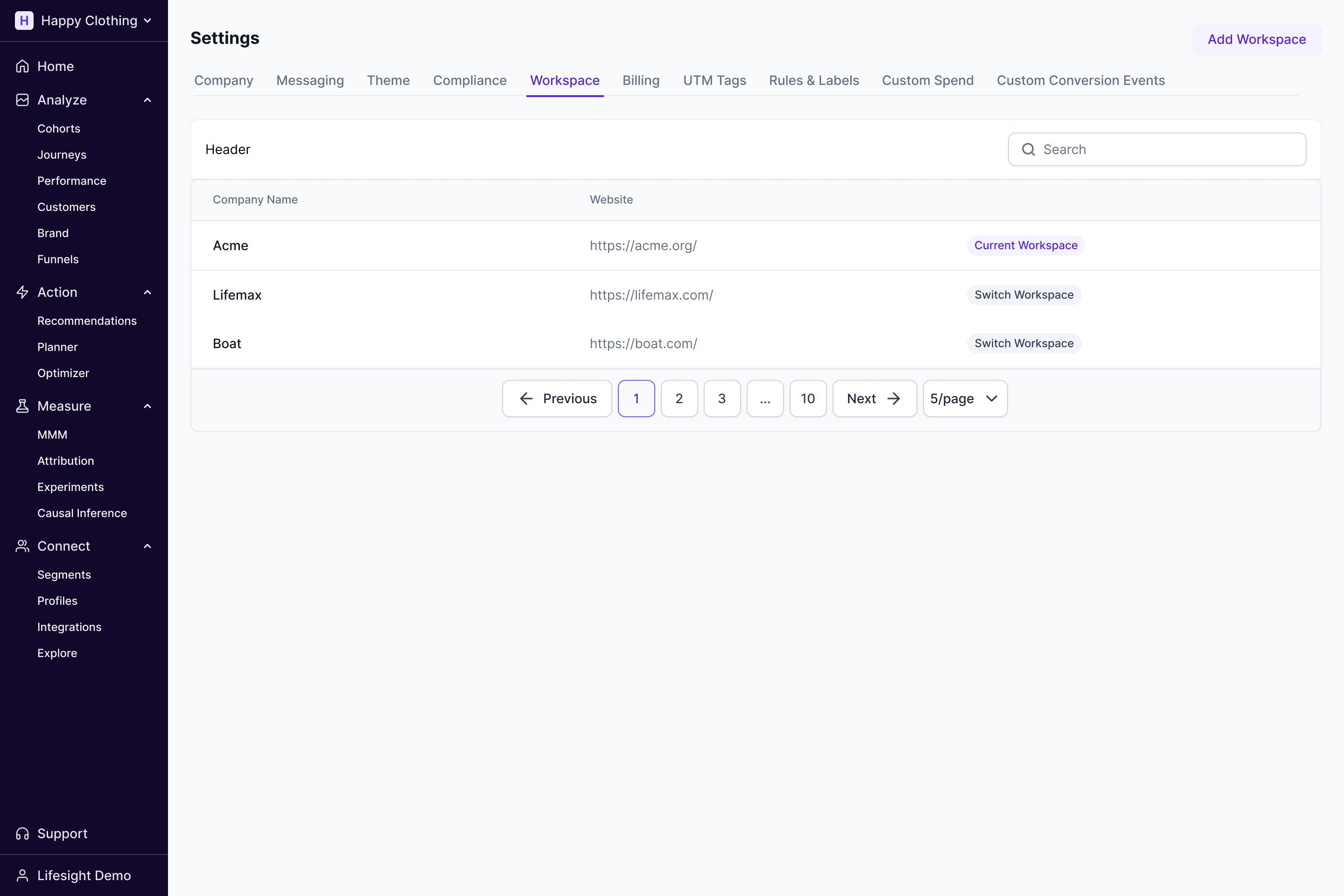
Task: Click the Action lightning bolt icon
Action: (x=22, y=292)
